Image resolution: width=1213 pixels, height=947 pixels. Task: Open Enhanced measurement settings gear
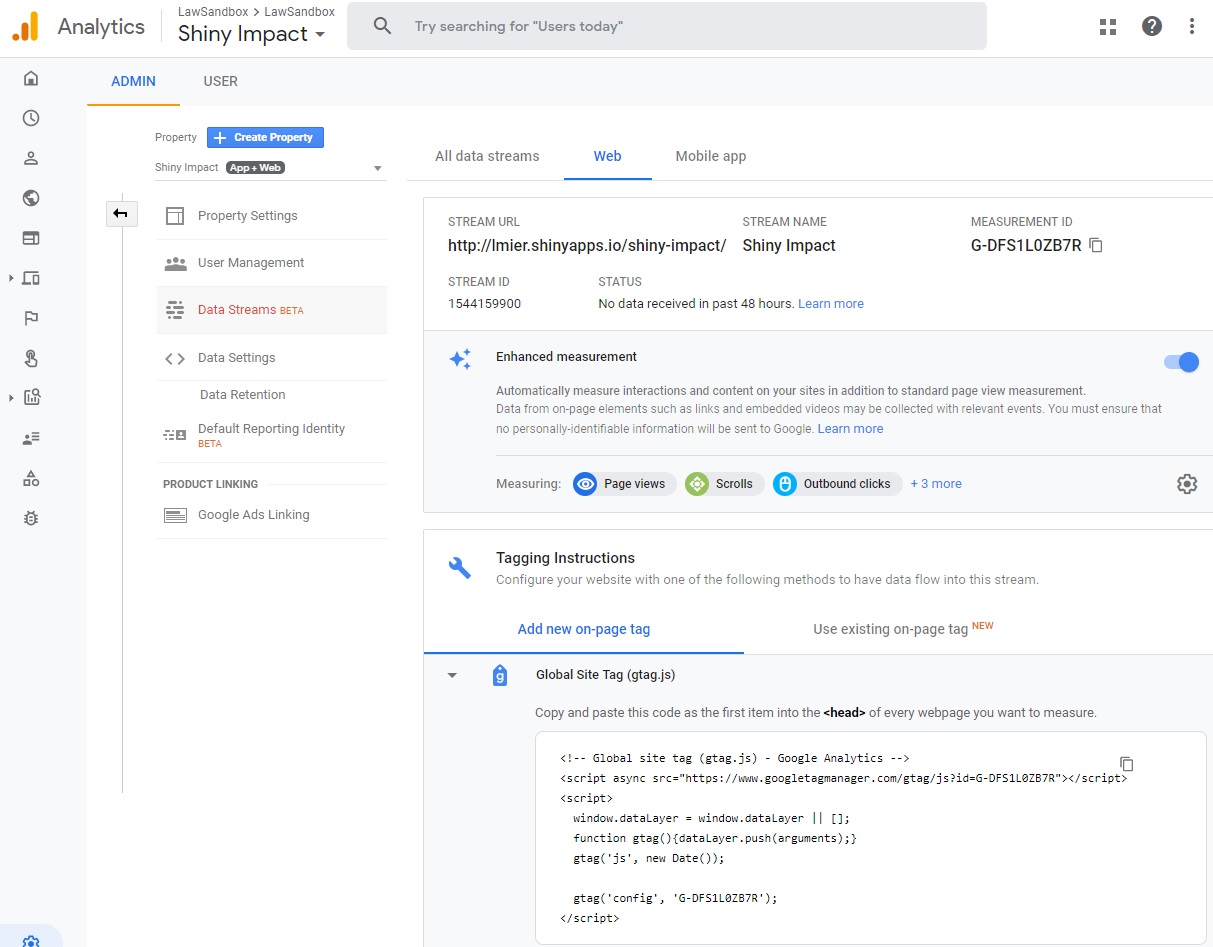tap(1187, 484)
